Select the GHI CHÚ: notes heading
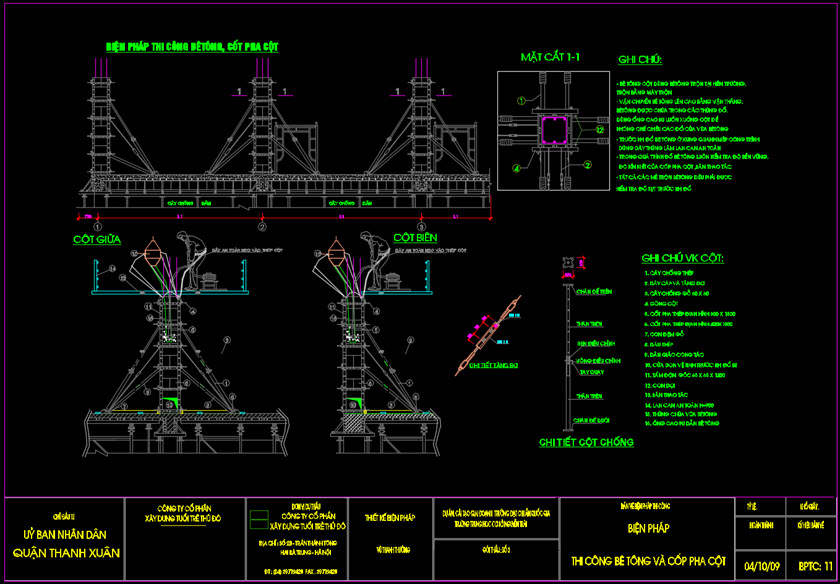The width and height of the screenshot is (840, 584). coord(641,60)
